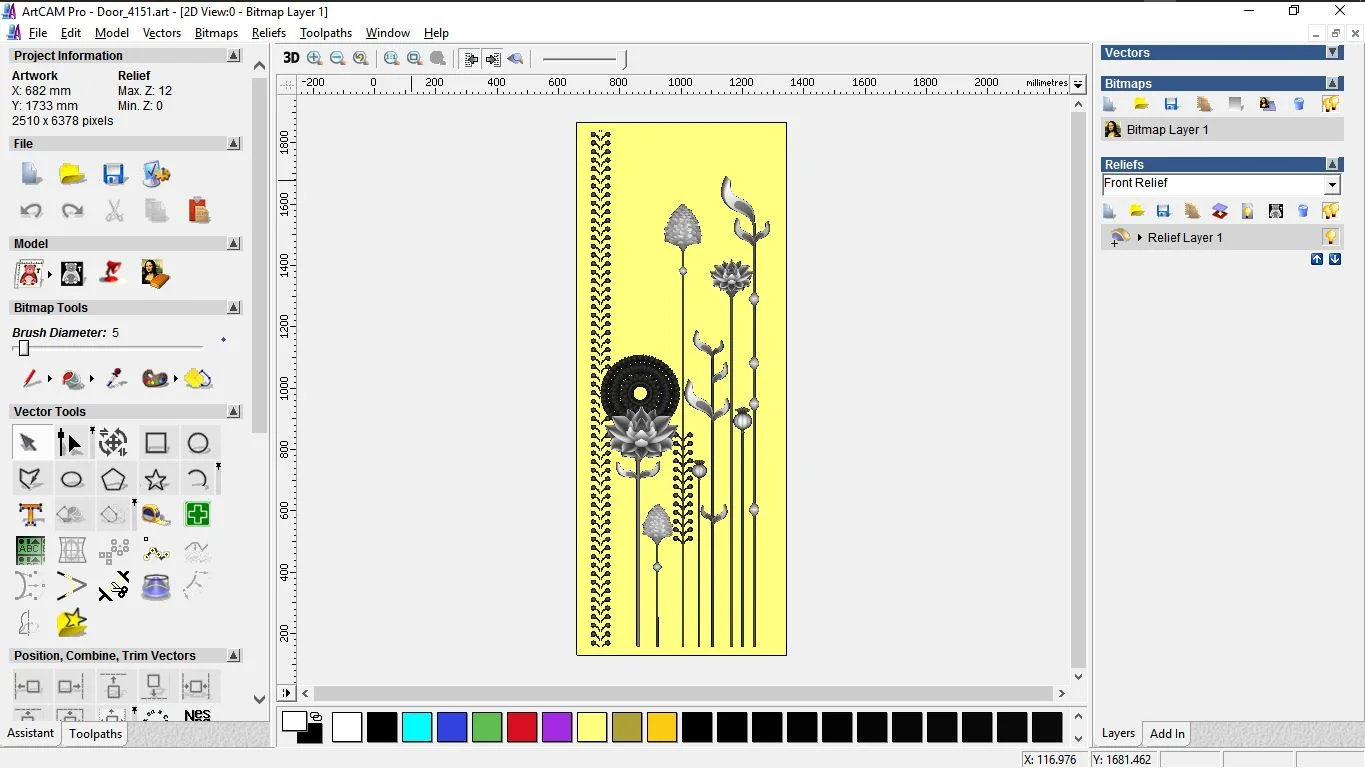This screenshot has width=1365, height=768.
Task: Select the Create Star vector tool
Action: point(155,479)
